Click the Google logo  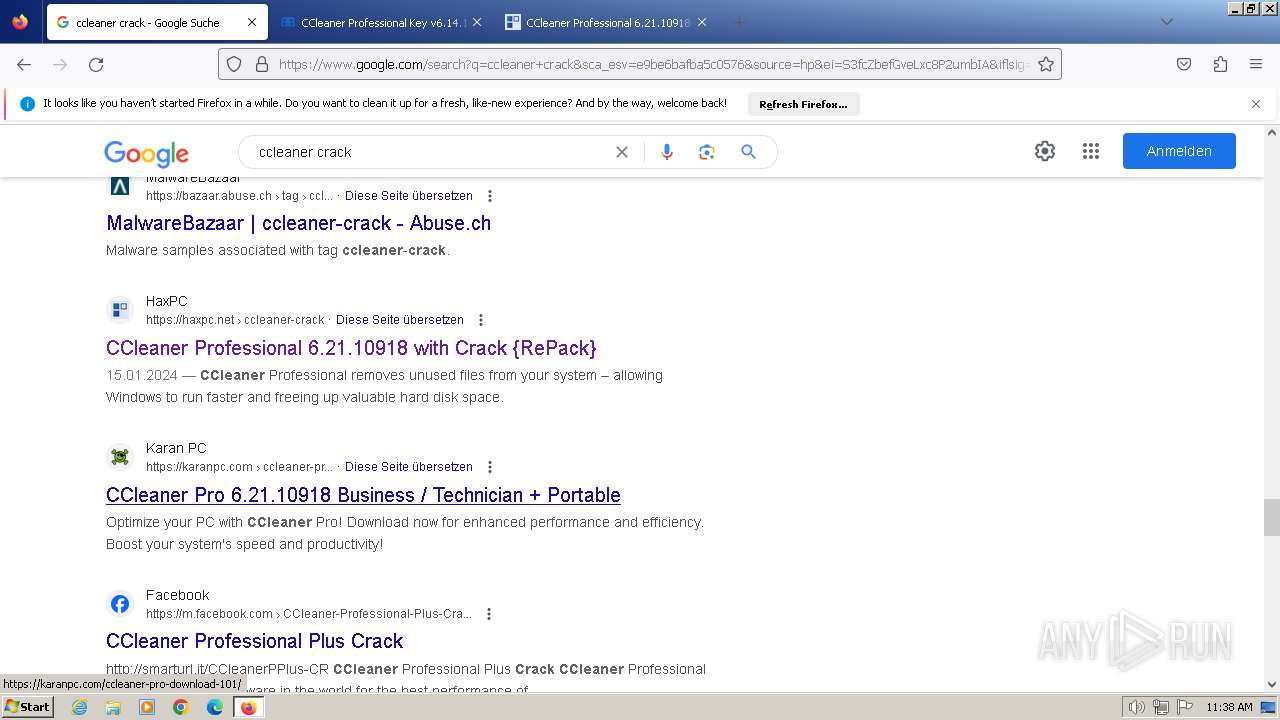coord(146,152)
